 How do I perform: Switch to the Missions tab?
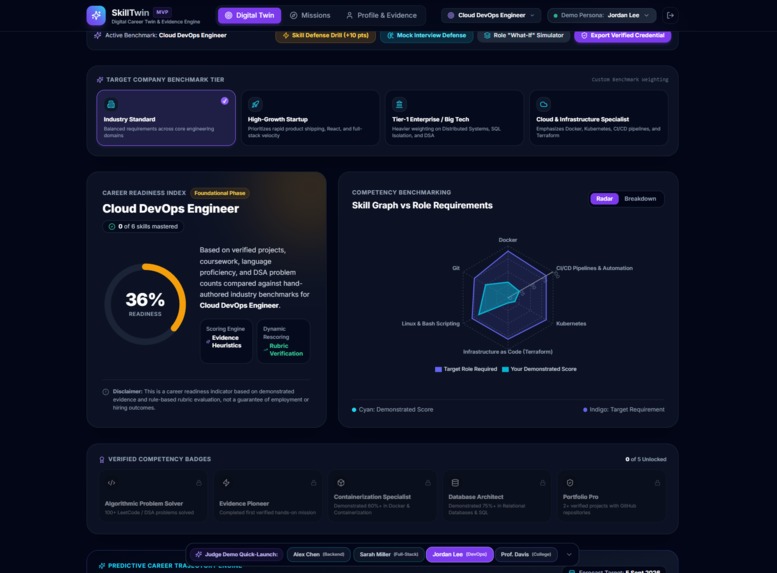[310, 15]
